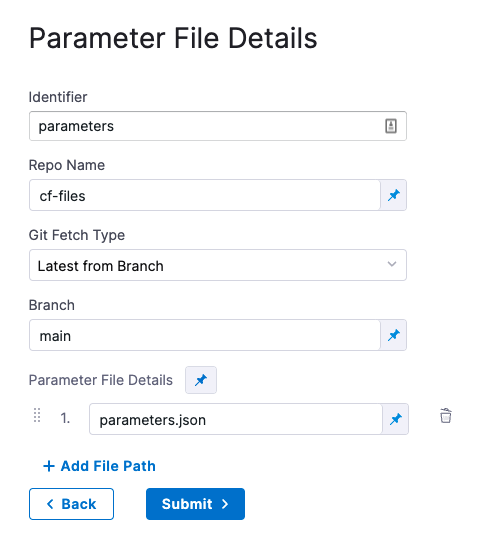Viewport: 488px width, 559px height.
Task: Click the plus icon of Add File Path
Action: point(49,466)
